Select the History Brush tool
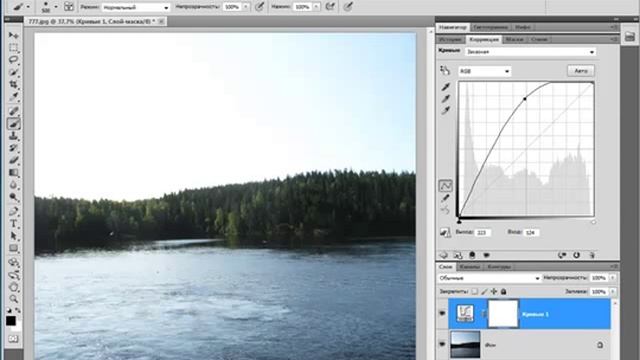 point(13,148)
